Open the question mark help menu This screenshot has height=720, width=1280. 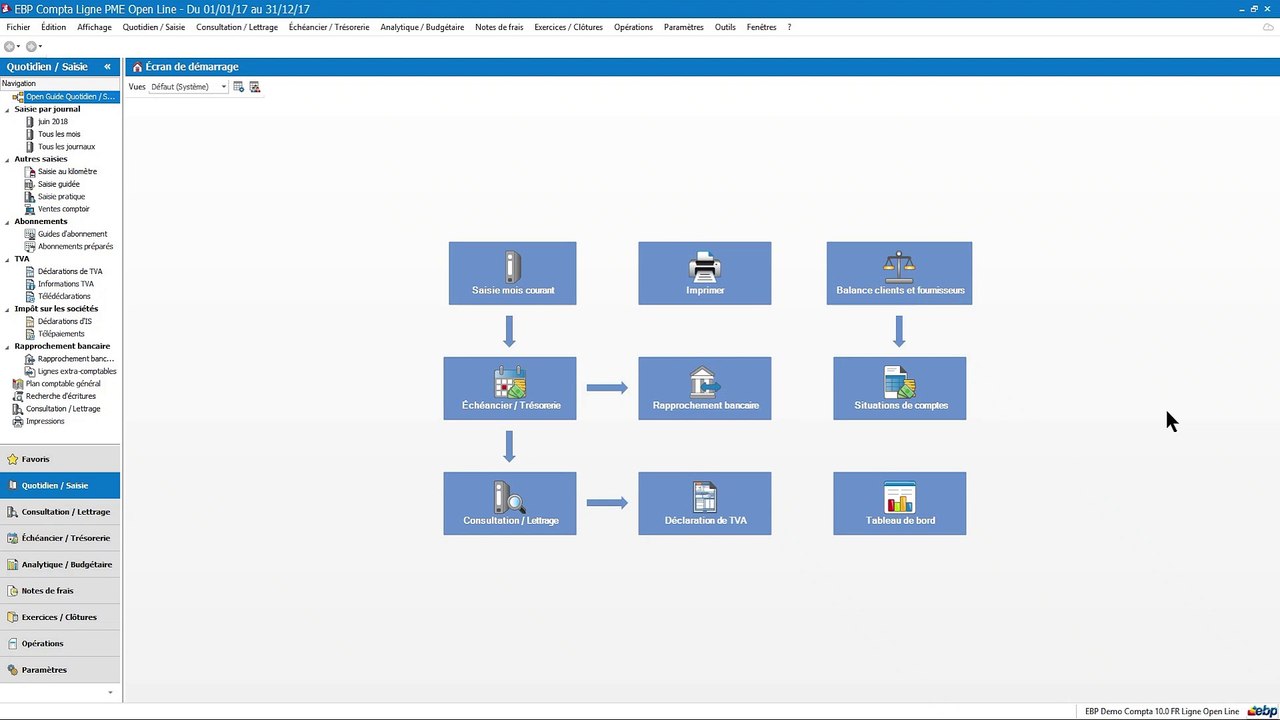click(789, 27)
